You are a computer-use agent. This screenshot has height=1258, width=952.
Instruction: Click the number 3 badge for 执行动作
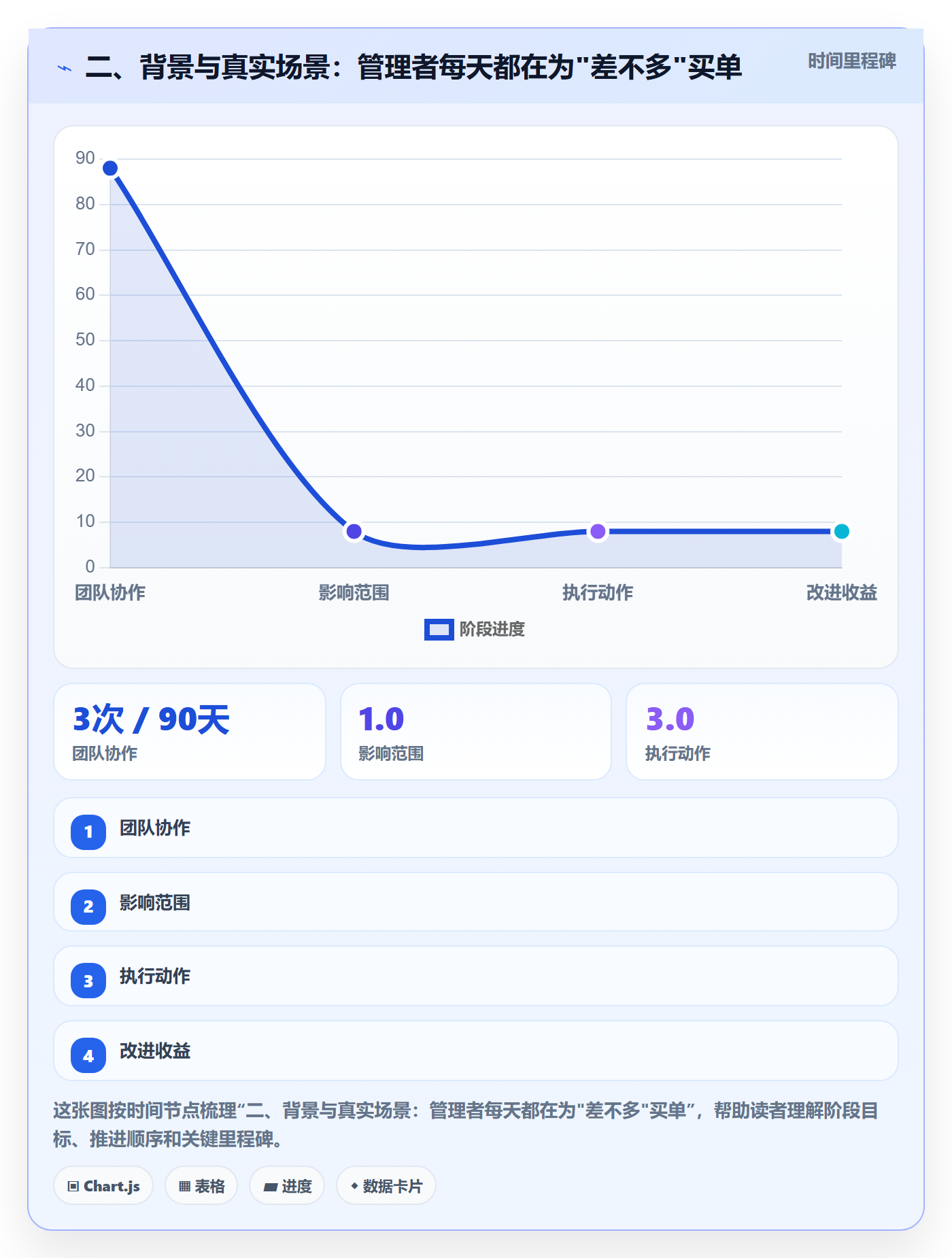(x=88, y=981)
